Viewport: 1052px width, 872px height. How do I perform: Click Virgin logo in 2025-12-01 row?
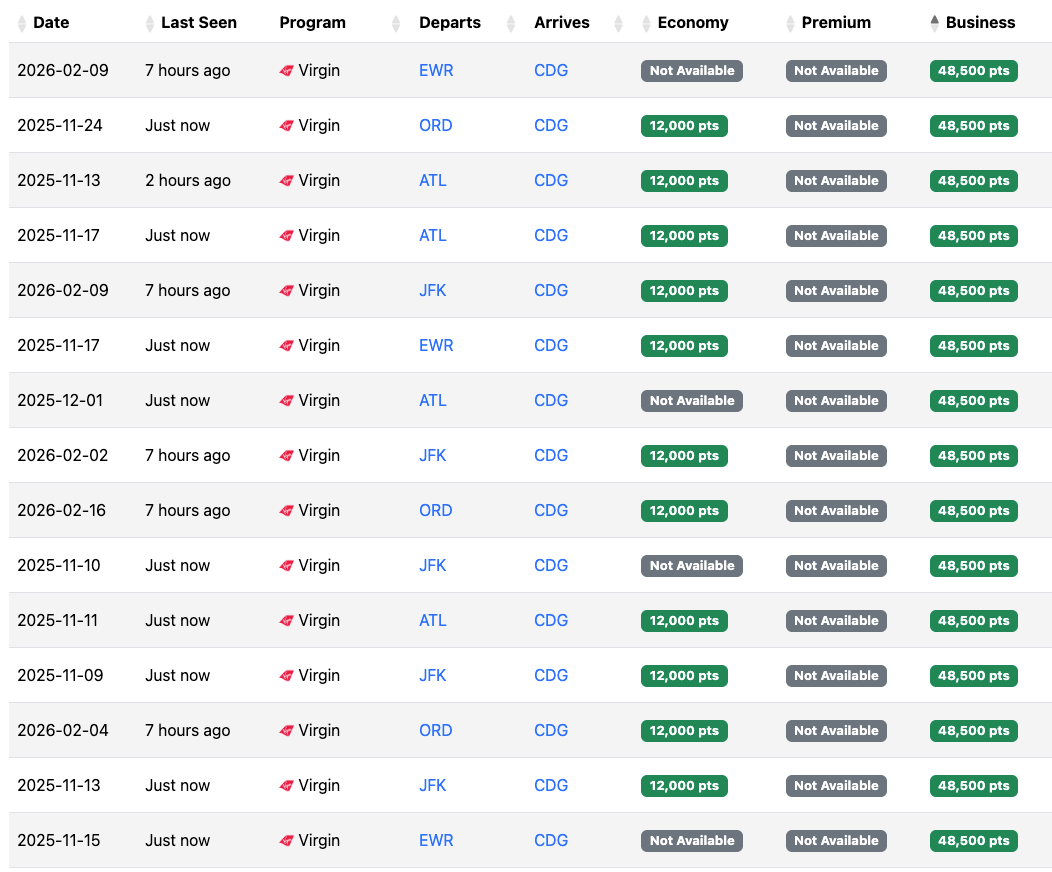286,400
